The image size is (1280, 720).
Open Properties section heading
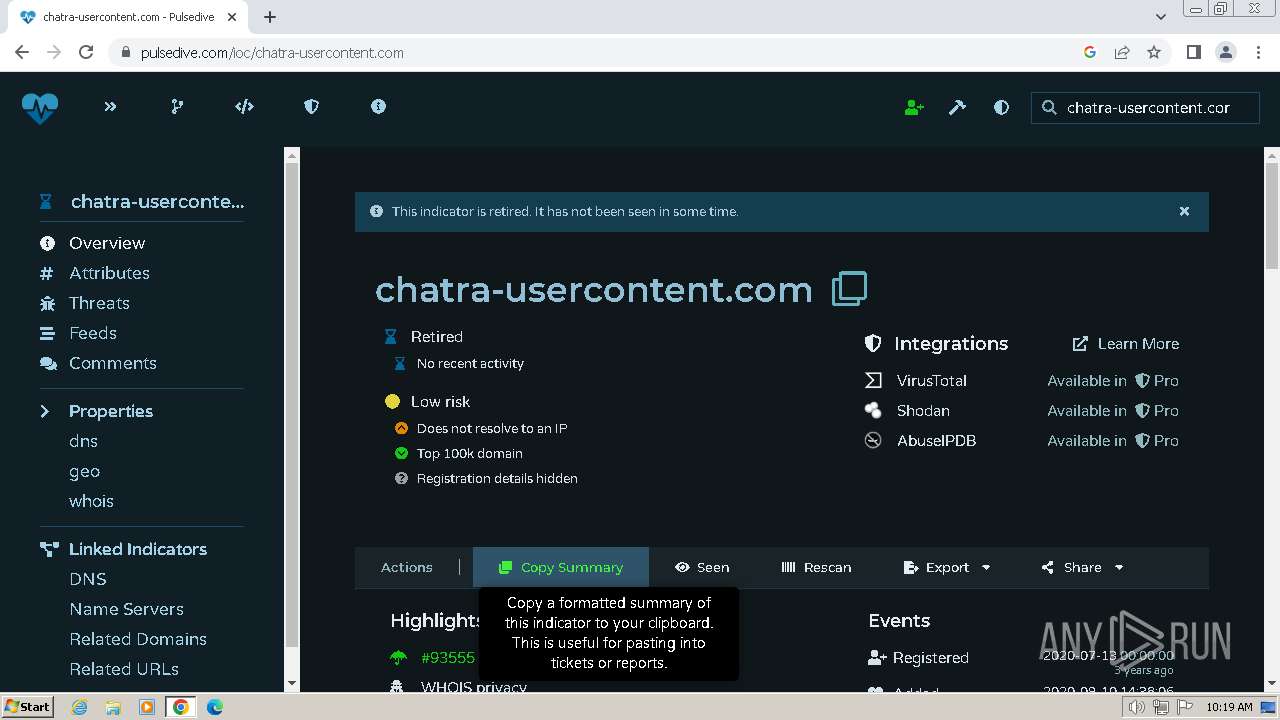click(x=110, y=411)
